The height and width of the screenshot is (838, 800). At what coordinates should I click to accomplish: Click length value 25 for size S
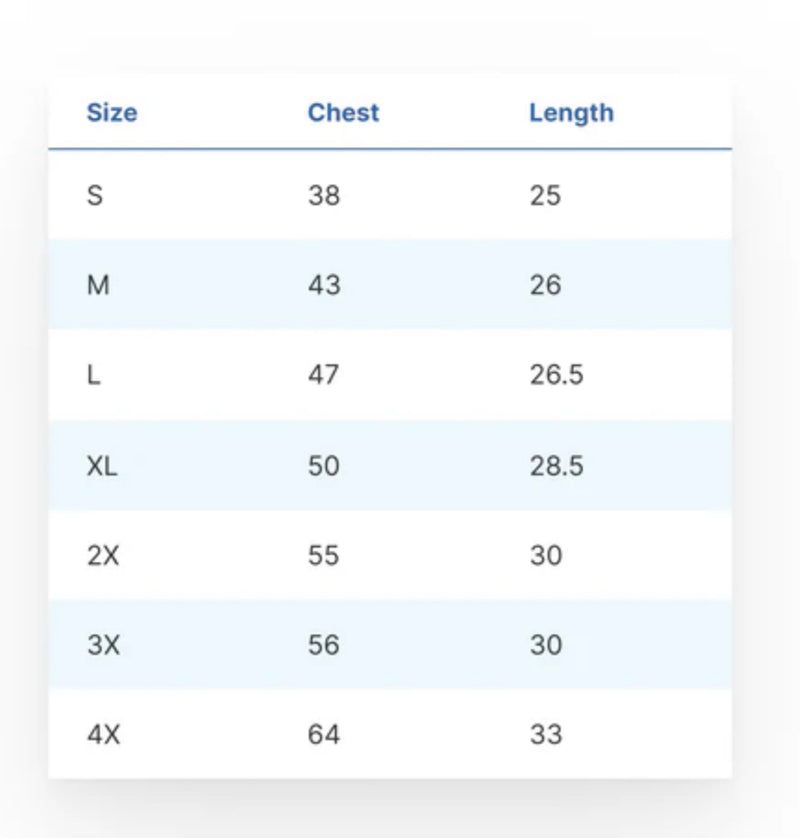point(545,195)
